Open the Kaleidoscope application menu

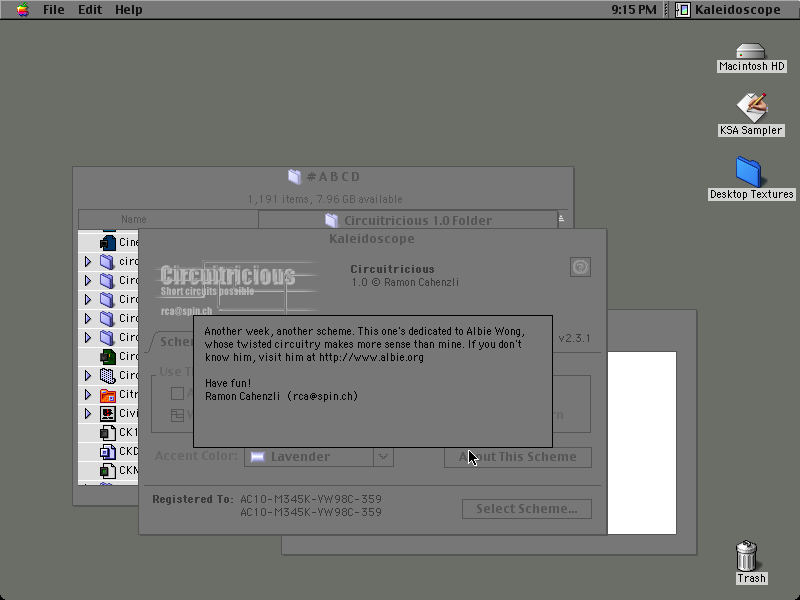tap(729, 10)
